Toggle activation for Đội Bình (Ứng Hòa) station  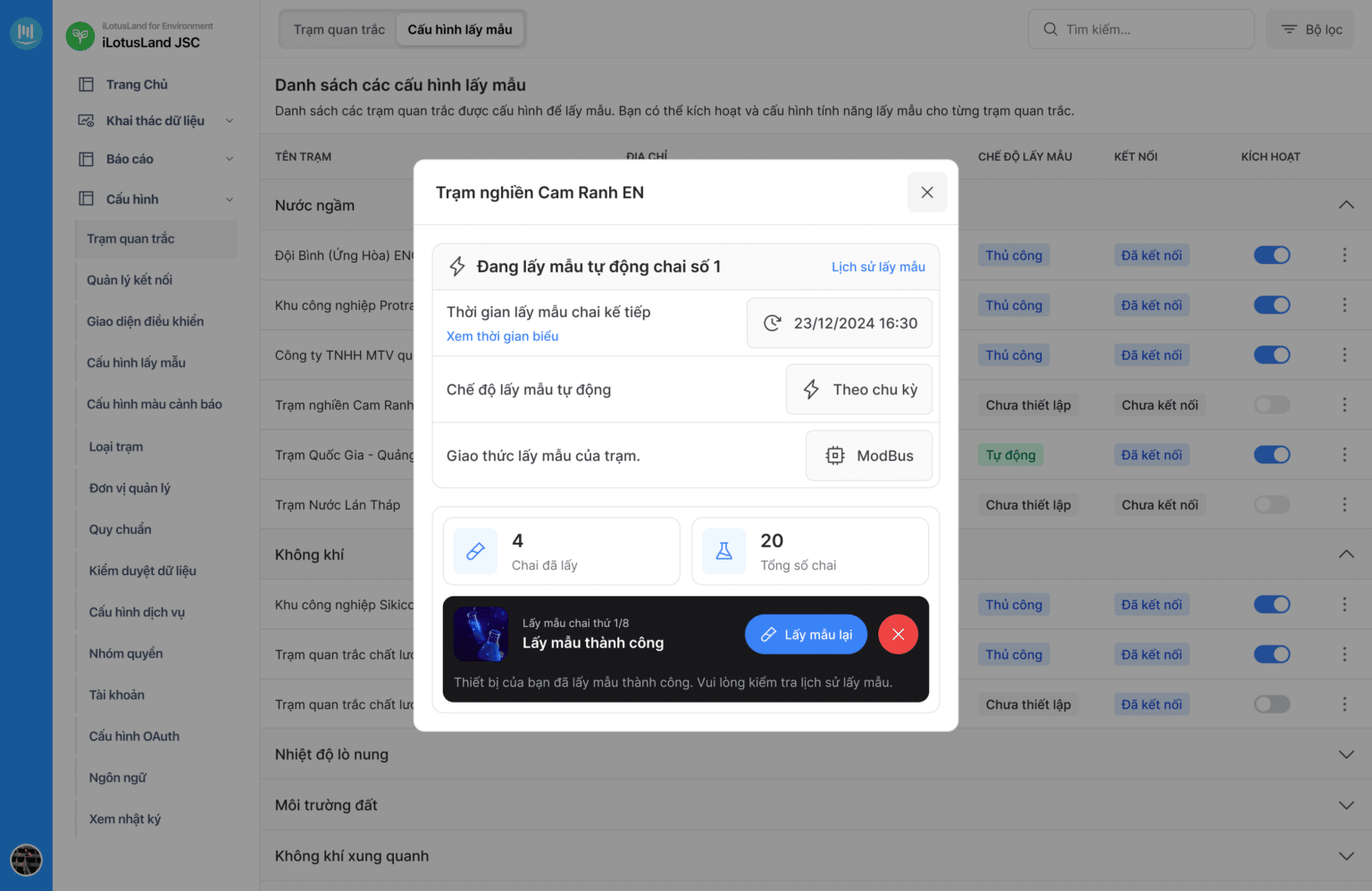(1272, 255)
